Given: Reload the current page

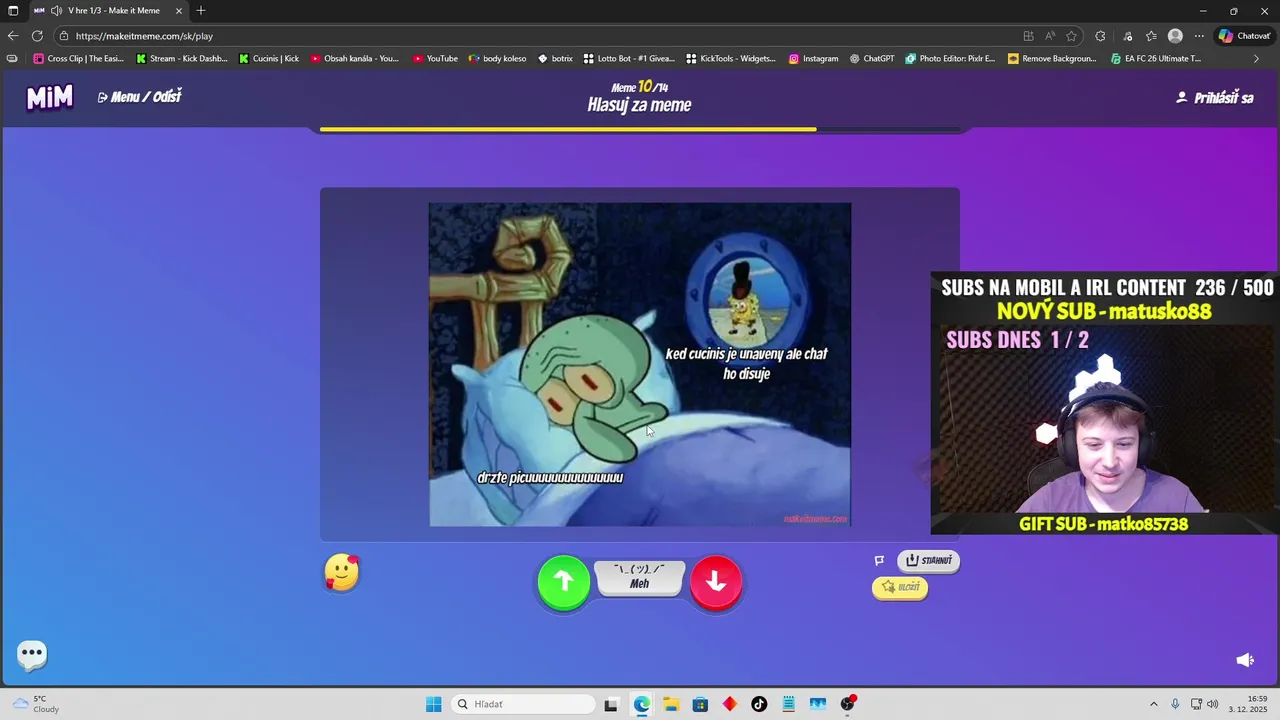Looking at the screenshot, I should click(37, 36).
